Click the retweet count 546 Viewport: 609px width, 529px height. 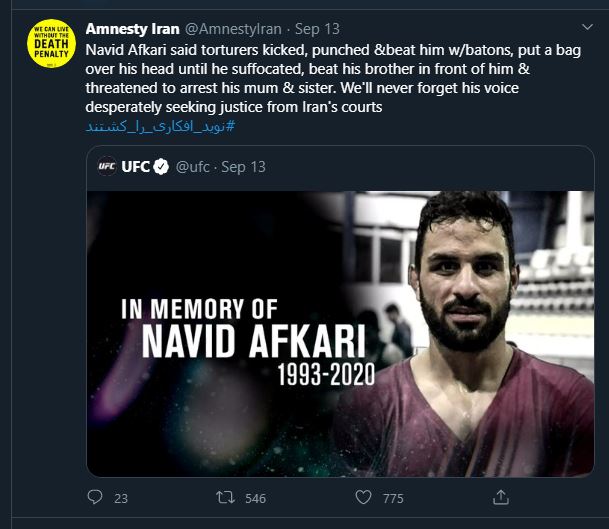point(255,498)
